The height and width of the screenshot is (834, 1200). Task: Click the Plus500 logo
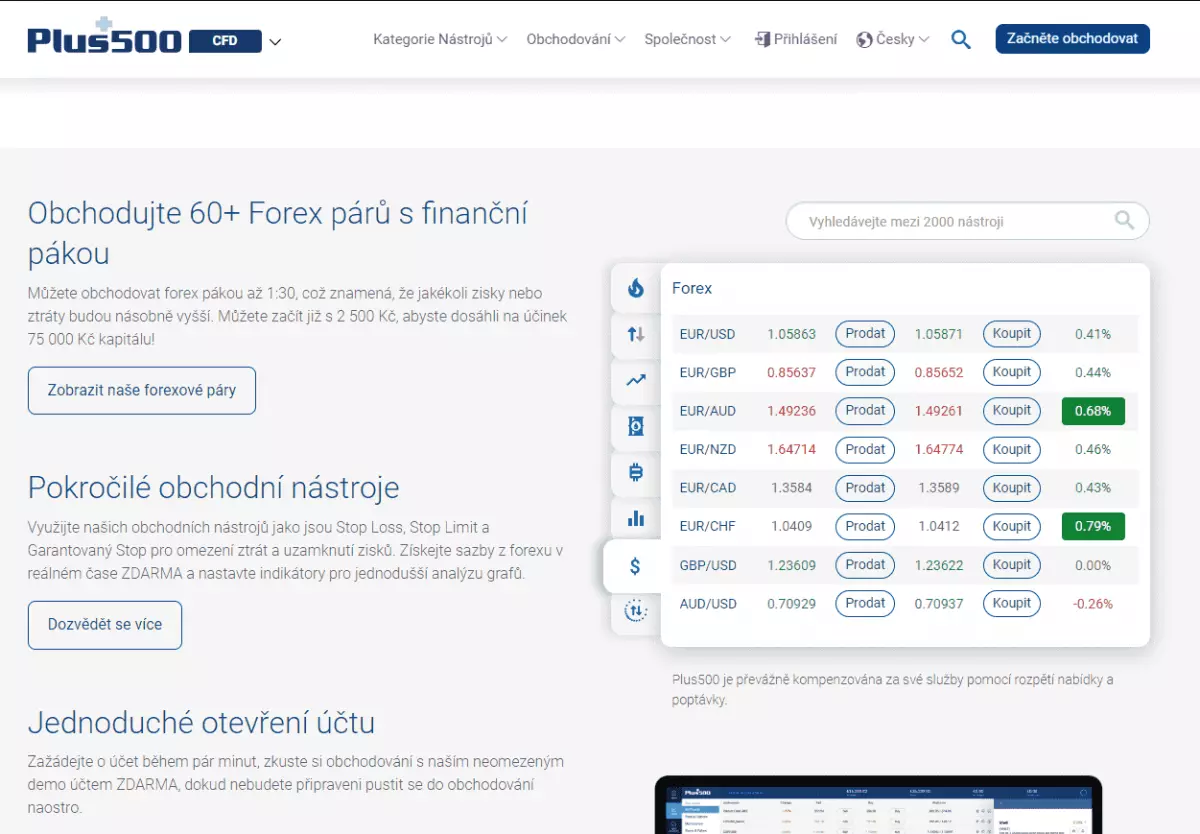(105, 37)
